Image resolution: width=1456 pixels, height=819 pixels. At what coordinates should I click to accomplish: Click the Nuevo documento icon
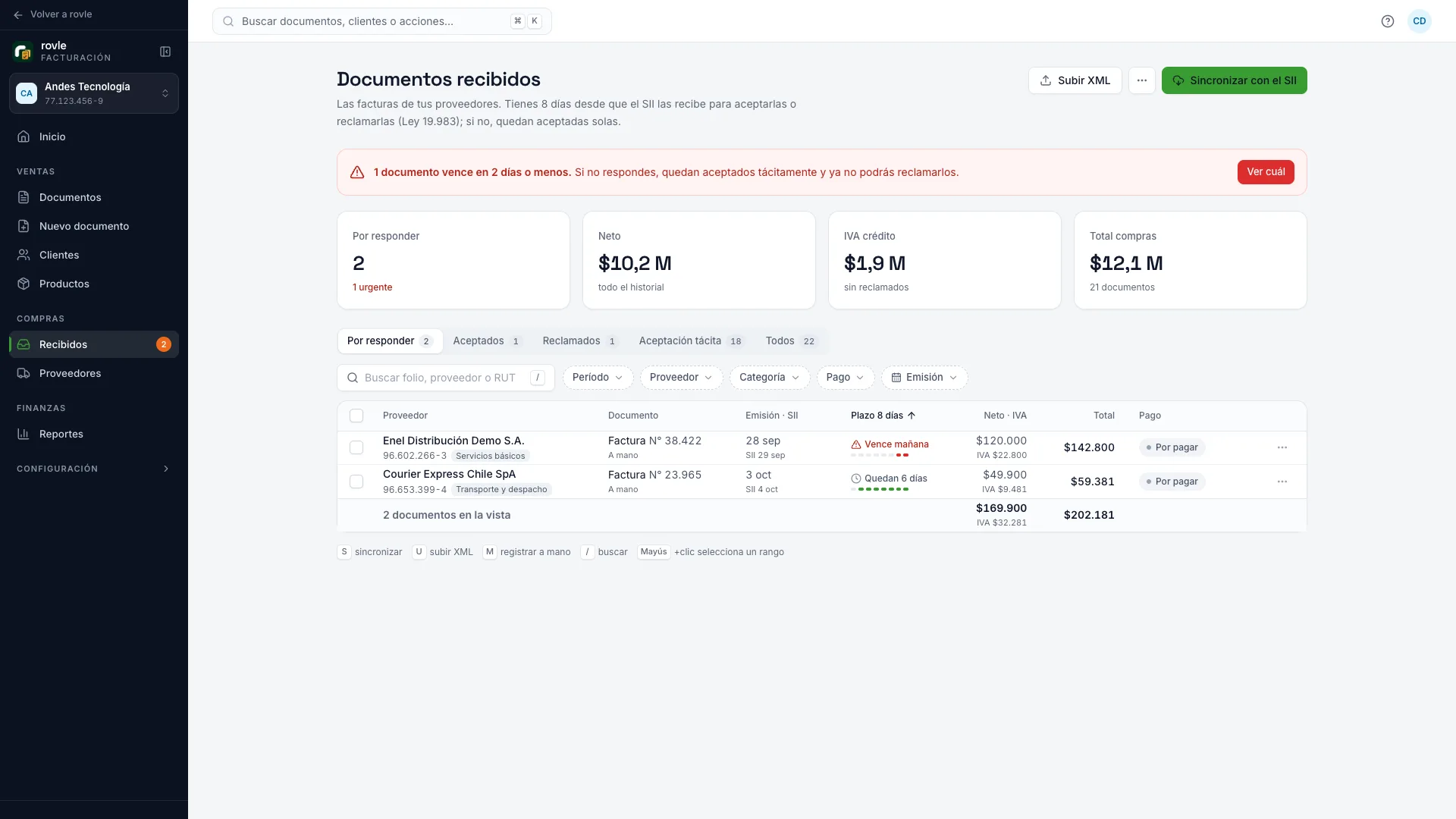24,226
